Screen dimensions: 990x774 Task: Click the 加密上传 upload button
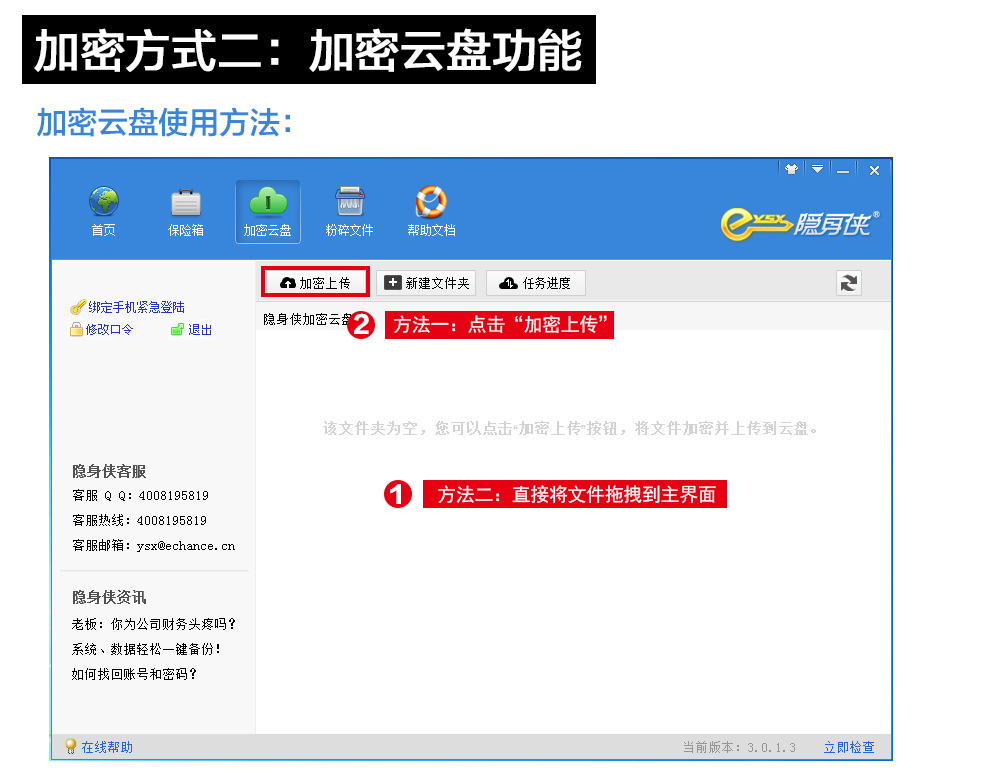[x=315, y=283]
